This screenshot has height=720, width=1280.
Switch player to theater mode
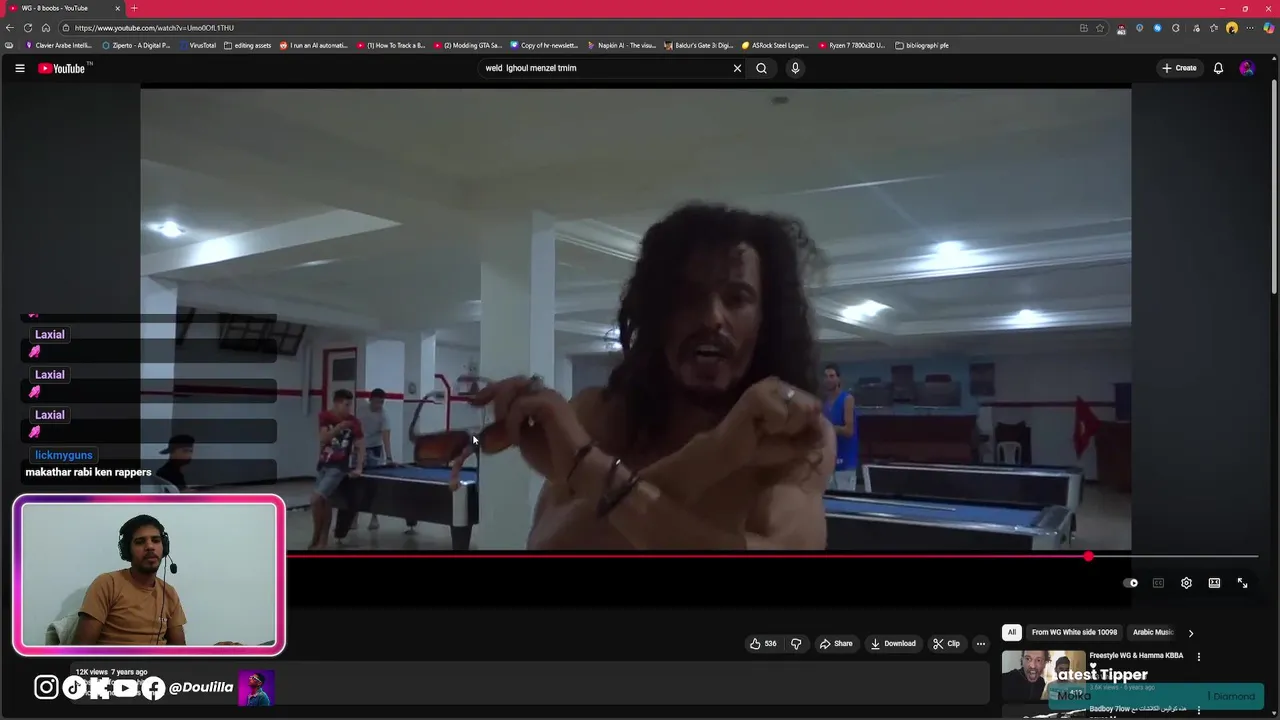point(1214,583)
